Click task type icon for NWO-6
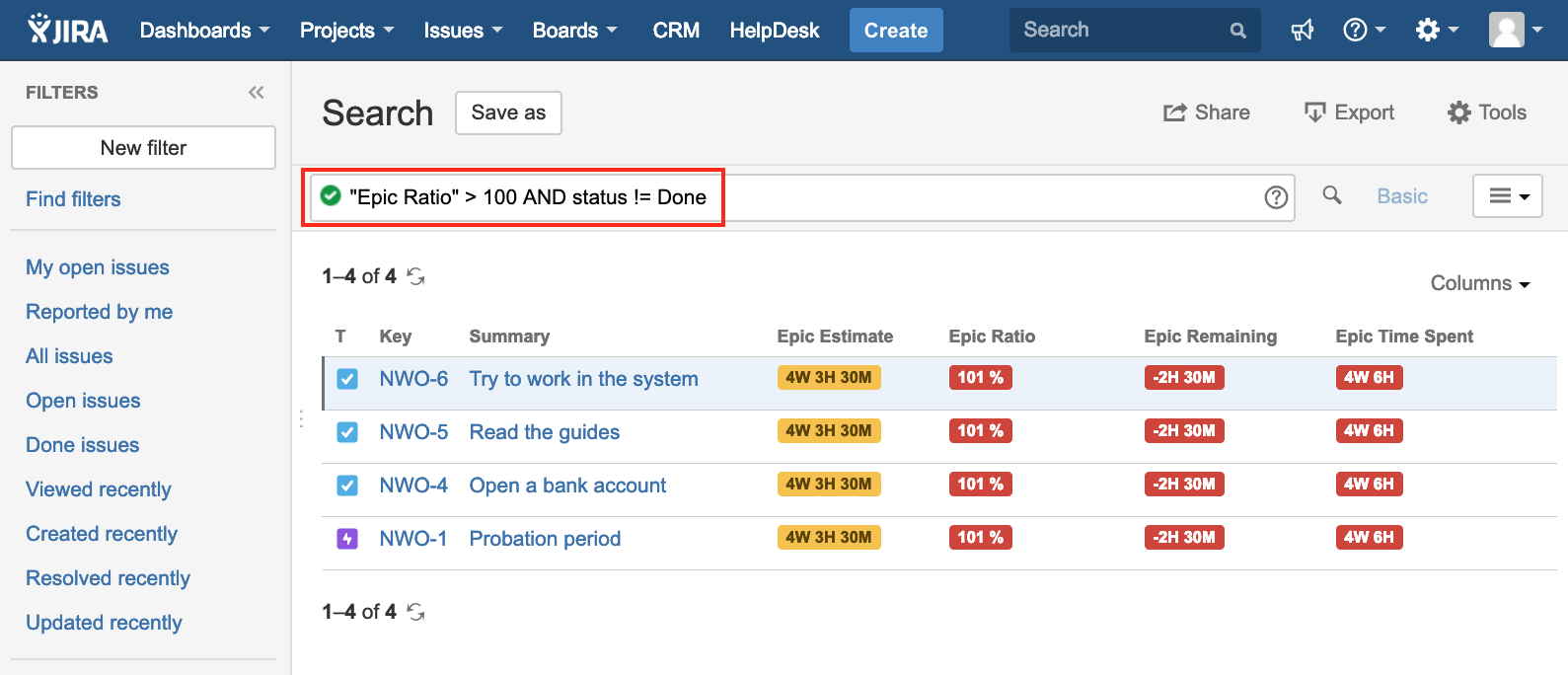 pos(347,379)
